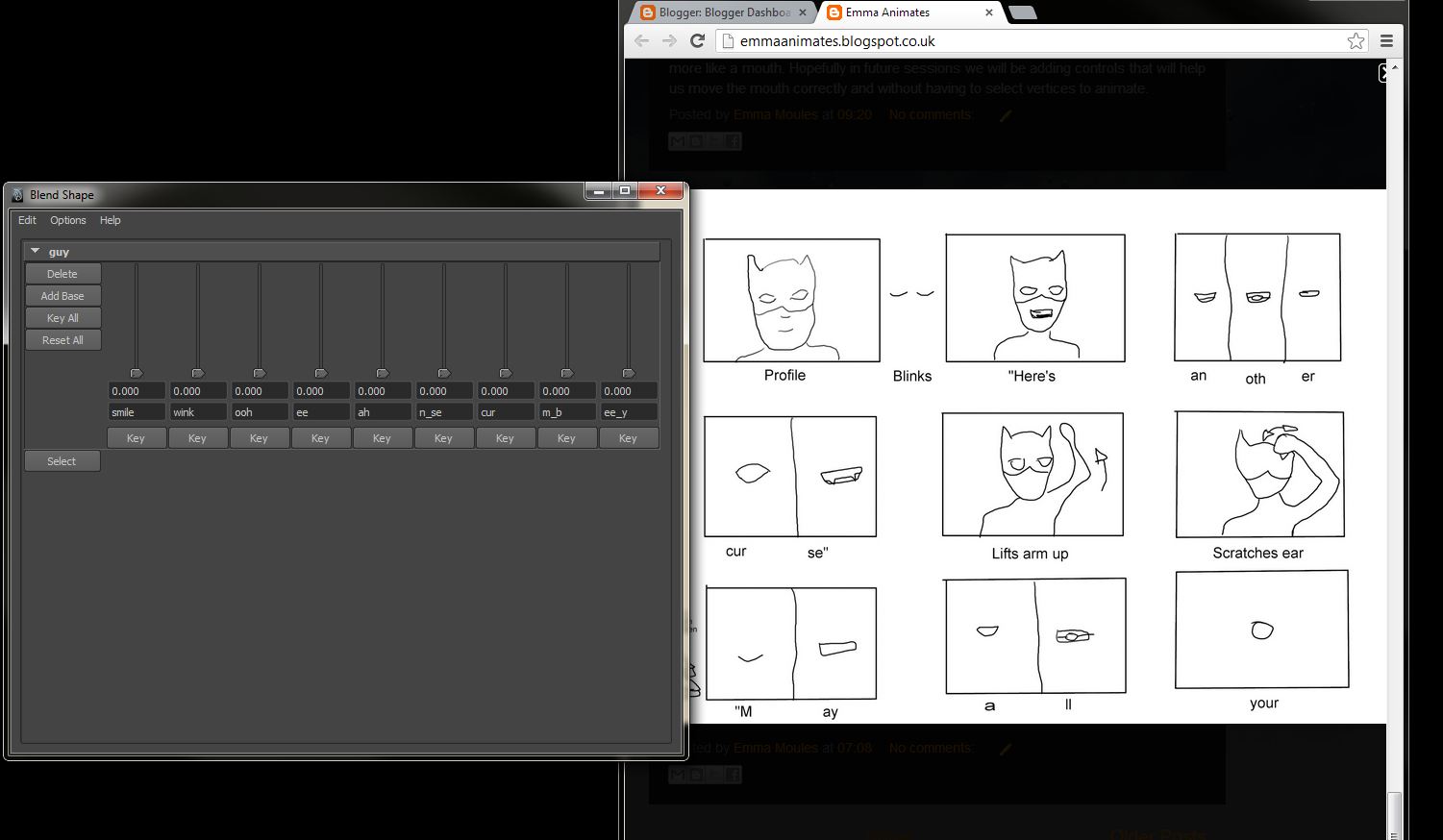Click the smile weight value field
This screenshot has height=840, width=1443.
(x=137, y=391)
